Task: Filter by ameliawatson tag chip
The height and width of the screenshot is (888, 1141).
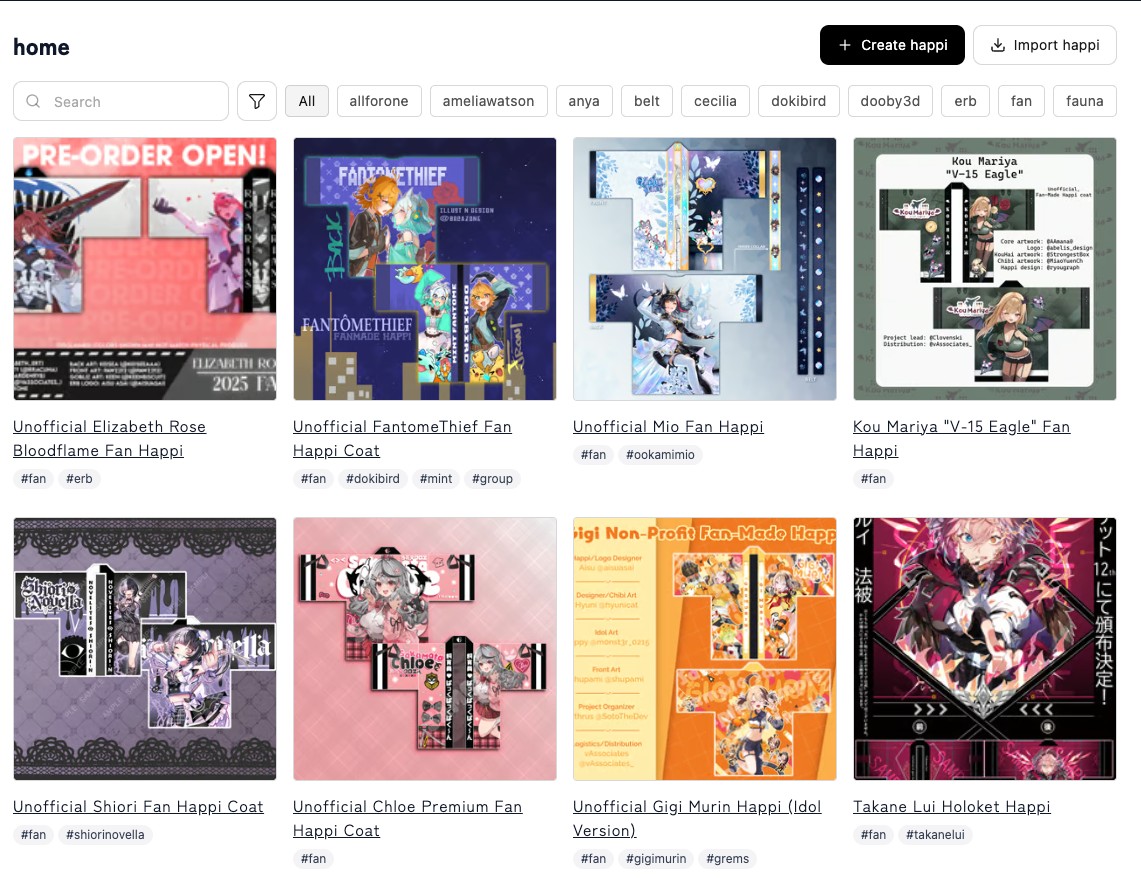Action: [488, 101]
